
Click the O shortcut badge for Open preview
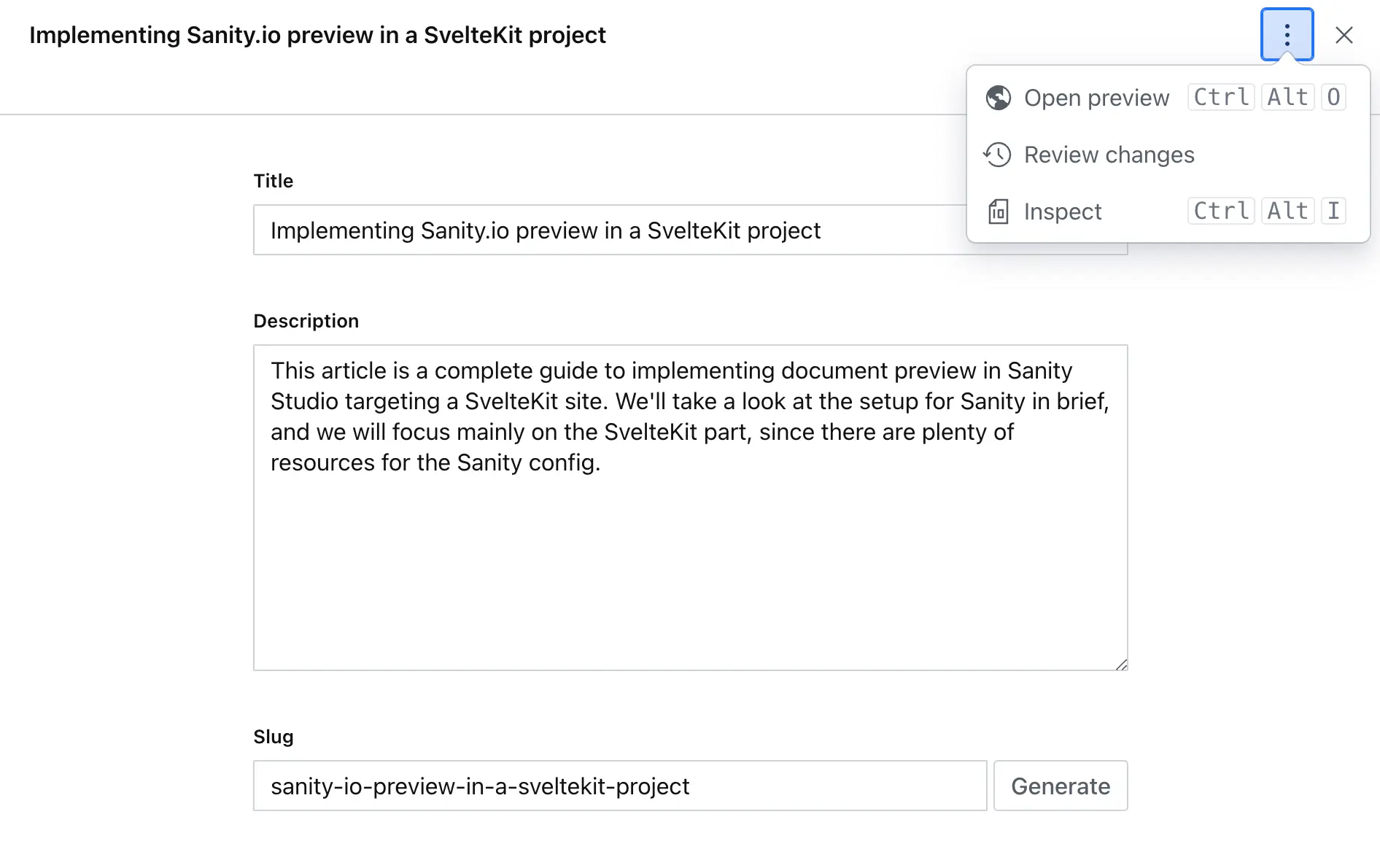[1333, 96]
